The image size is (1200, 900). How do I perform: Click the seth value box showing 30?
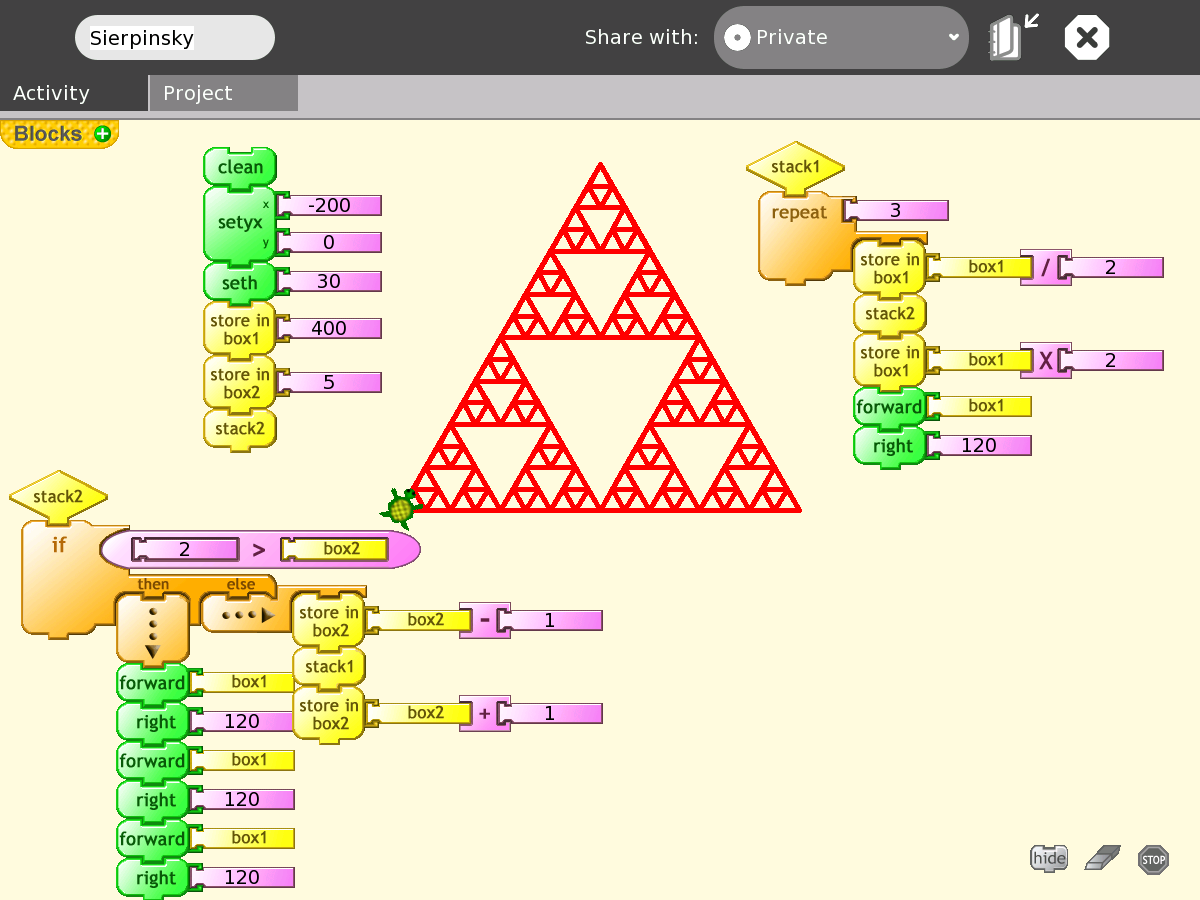click(x=329, y=281)
